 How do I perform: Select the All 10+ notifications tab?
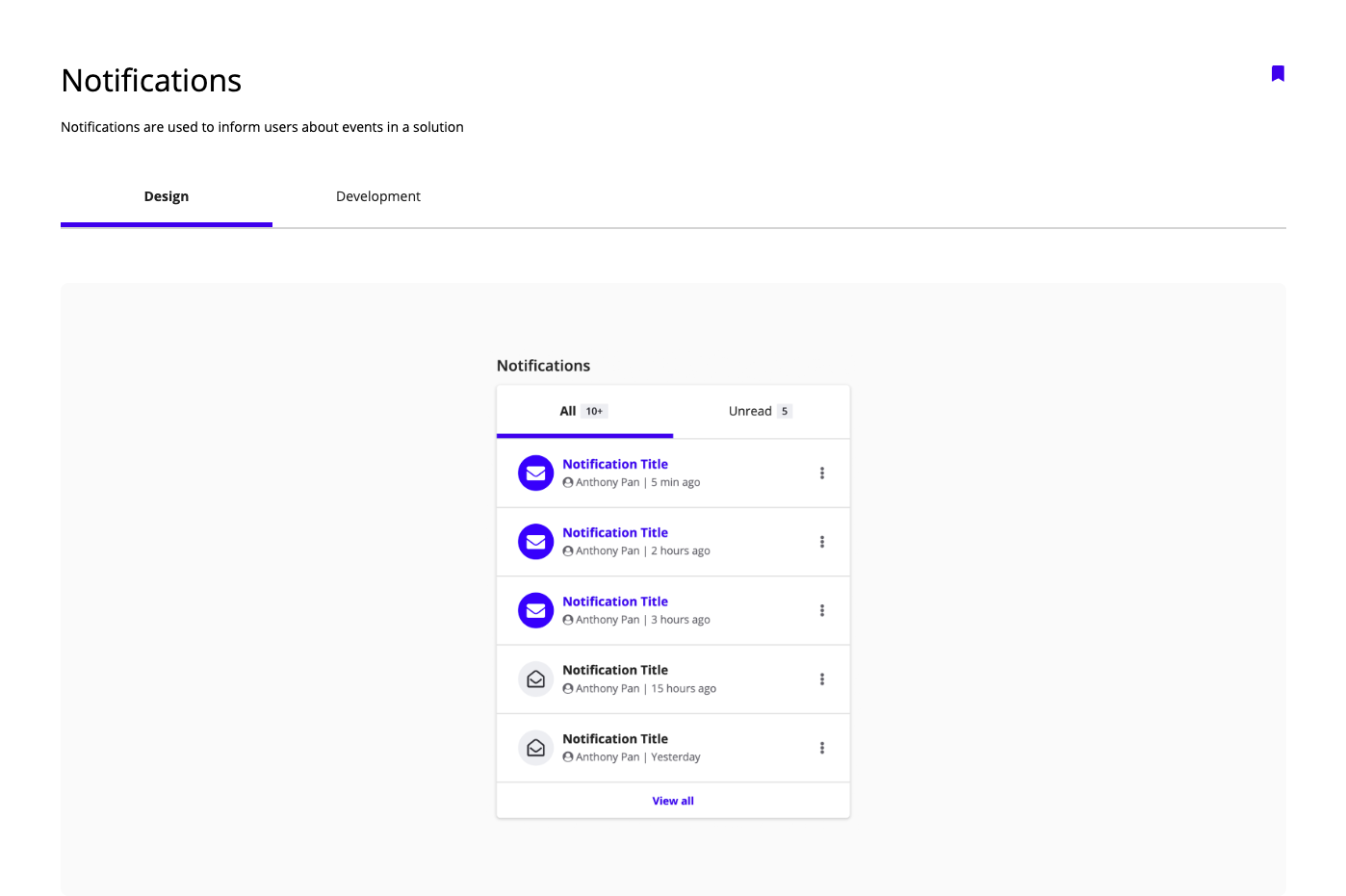(584, 411)
